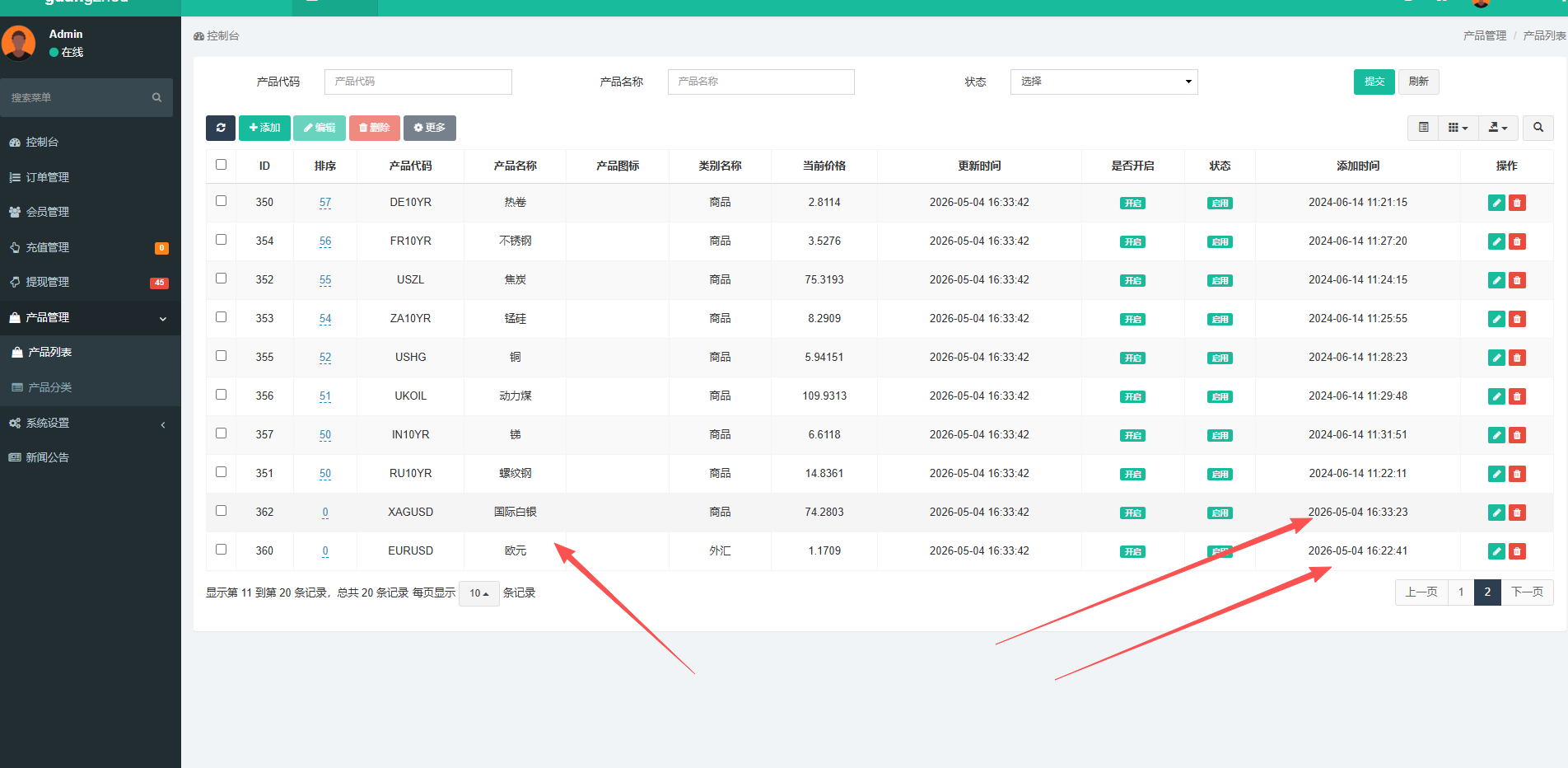Check the row with ID 350

click(221, 201)
